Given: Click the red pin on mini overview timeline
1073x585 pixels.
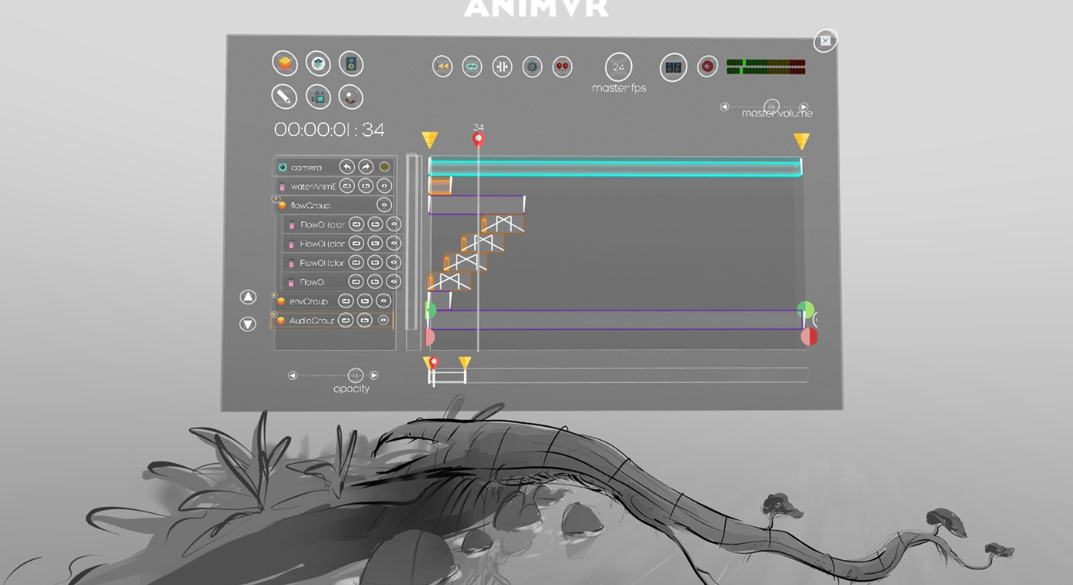Looking at the screenshot, I should 433,363.
